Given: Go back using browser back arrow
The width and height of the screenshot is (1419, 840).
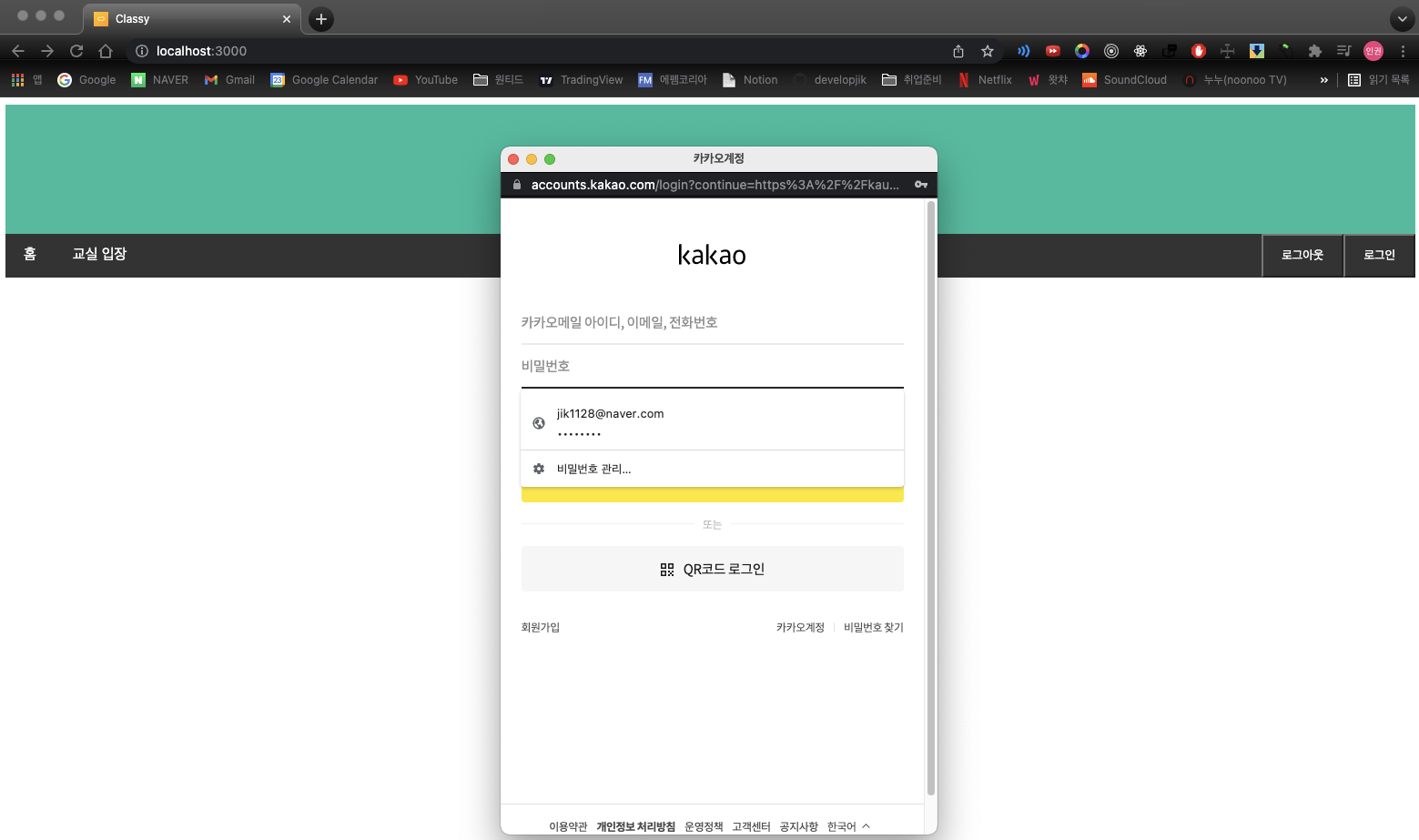Looking at the screenshot, I should tap(18, 51).
